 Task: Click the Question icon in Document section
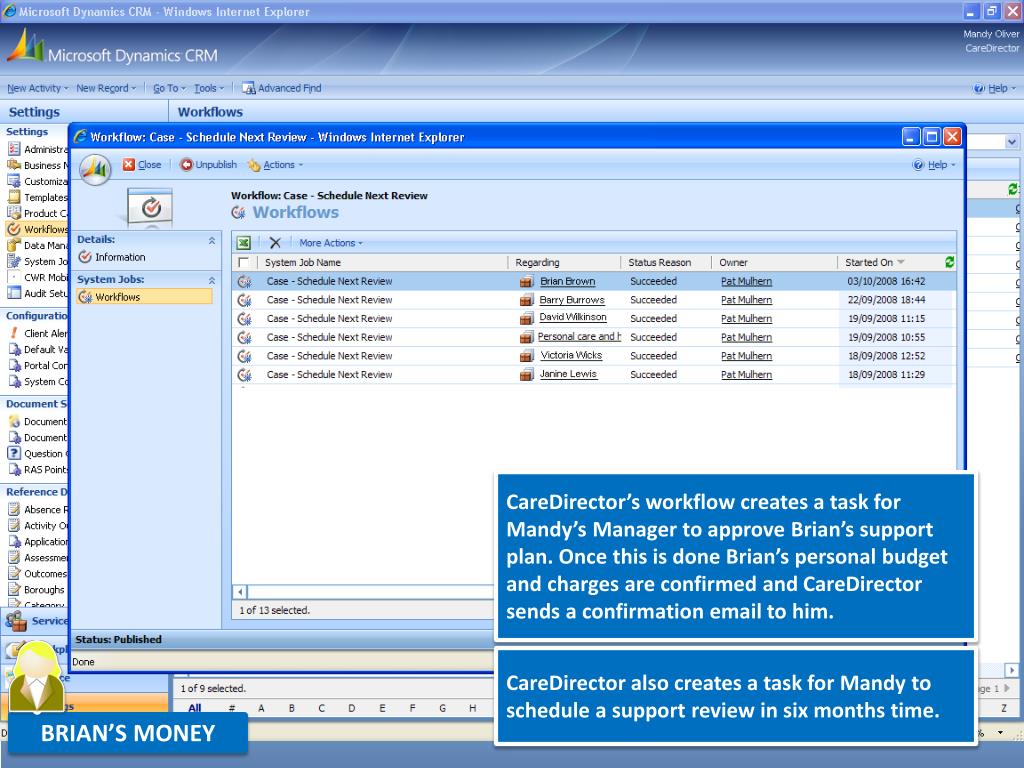click(14, 453)
